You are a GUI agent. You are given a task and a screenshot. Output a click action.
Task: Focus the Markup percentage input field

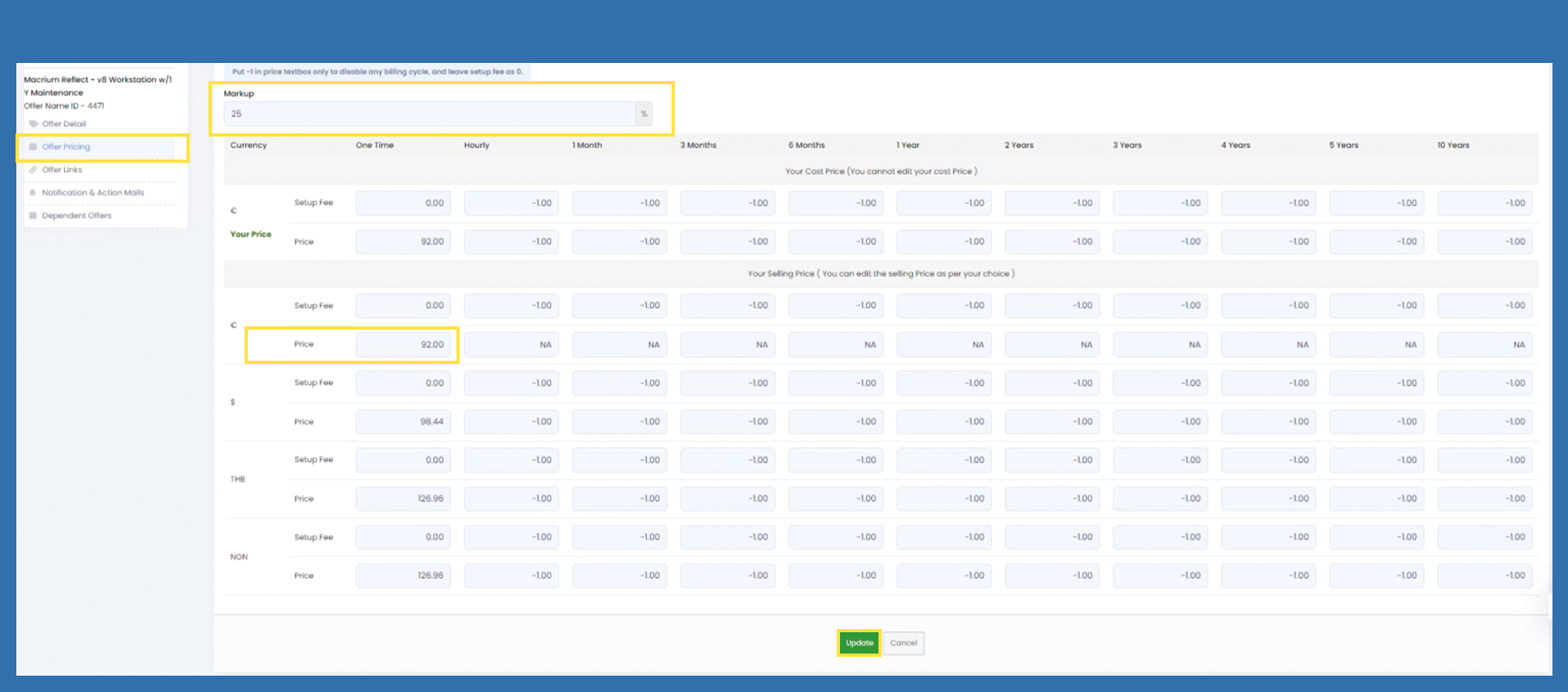pyautogui.click(x=429, y=115)
